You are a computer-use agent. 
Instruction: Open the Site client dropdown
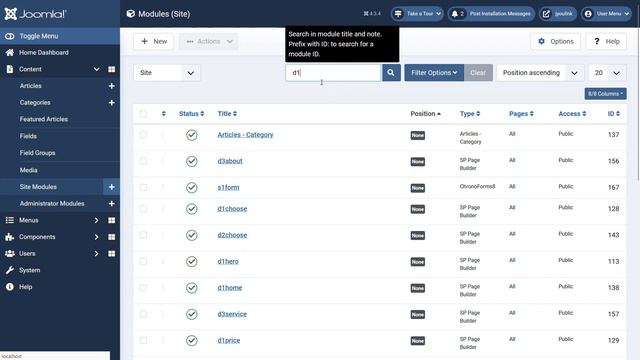point(167,73)
